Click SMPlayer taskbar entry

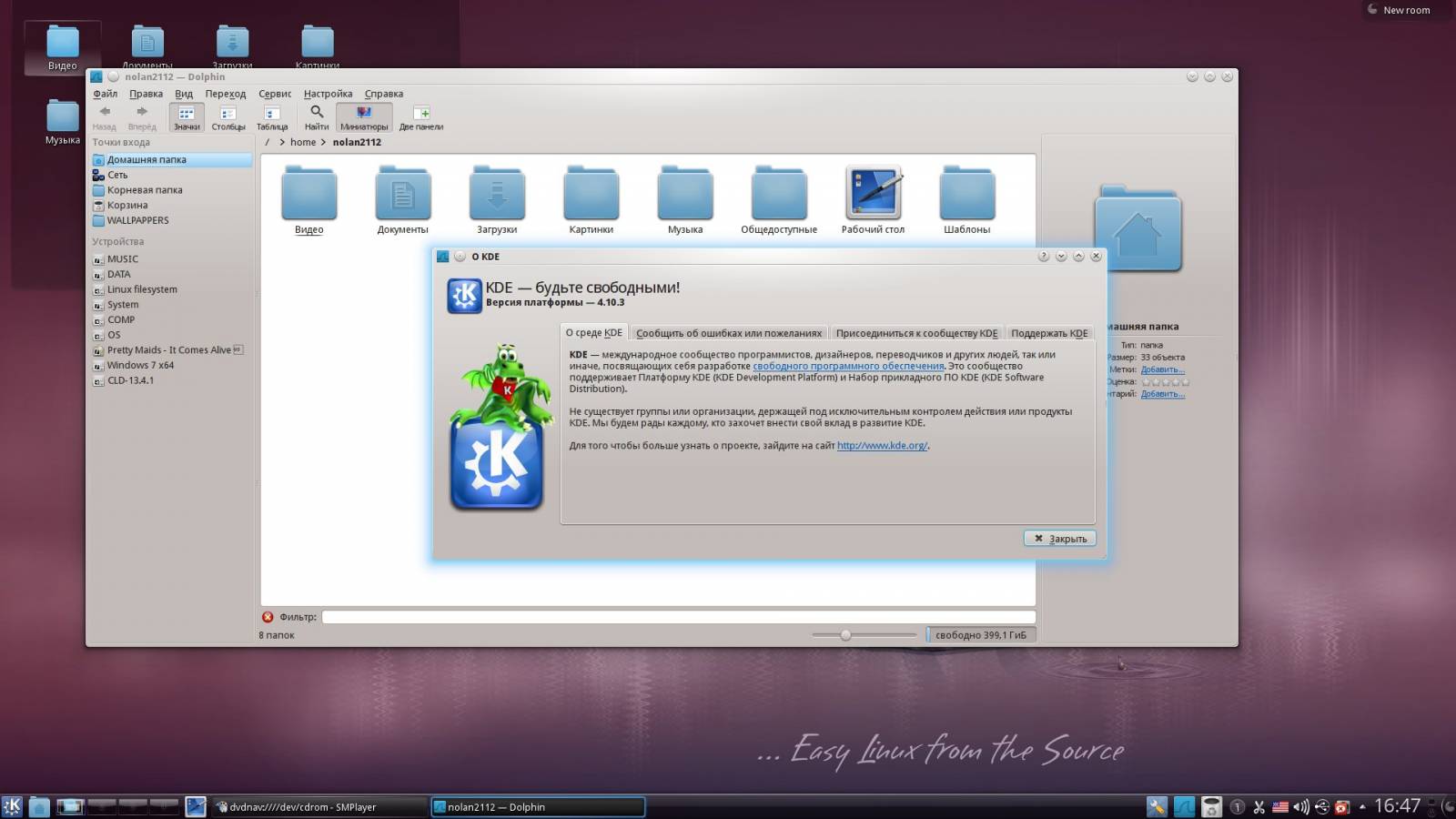tap(318, 806)
